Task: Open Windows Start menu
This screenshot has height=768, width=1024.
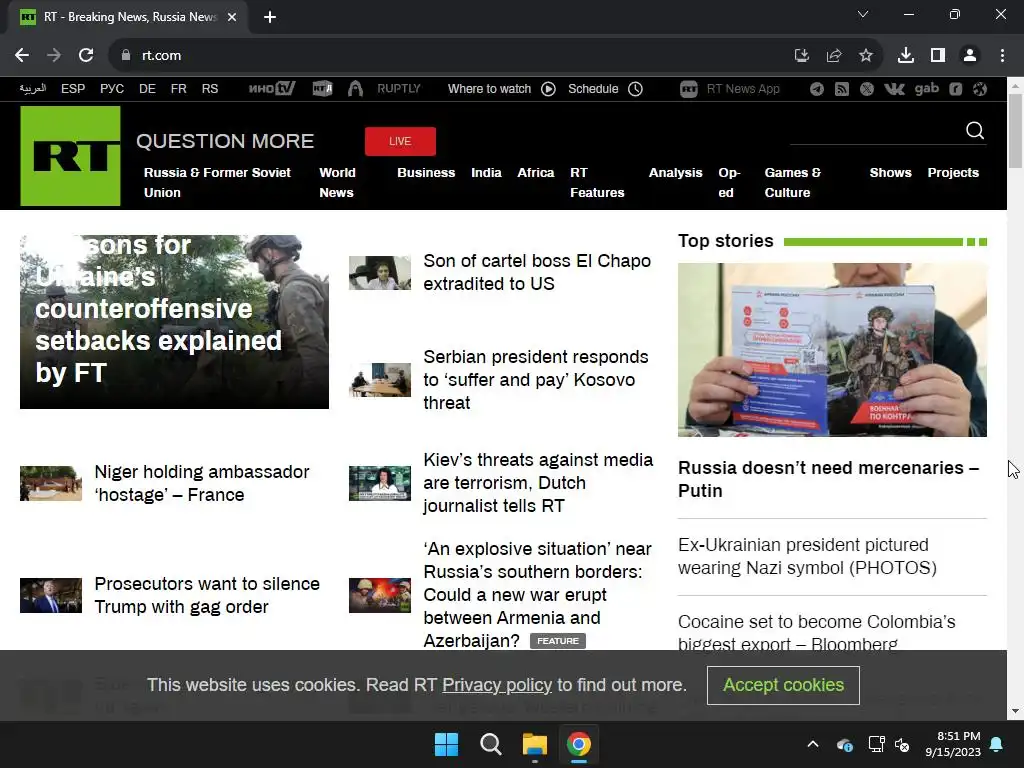Action: (x=447, y=744)
